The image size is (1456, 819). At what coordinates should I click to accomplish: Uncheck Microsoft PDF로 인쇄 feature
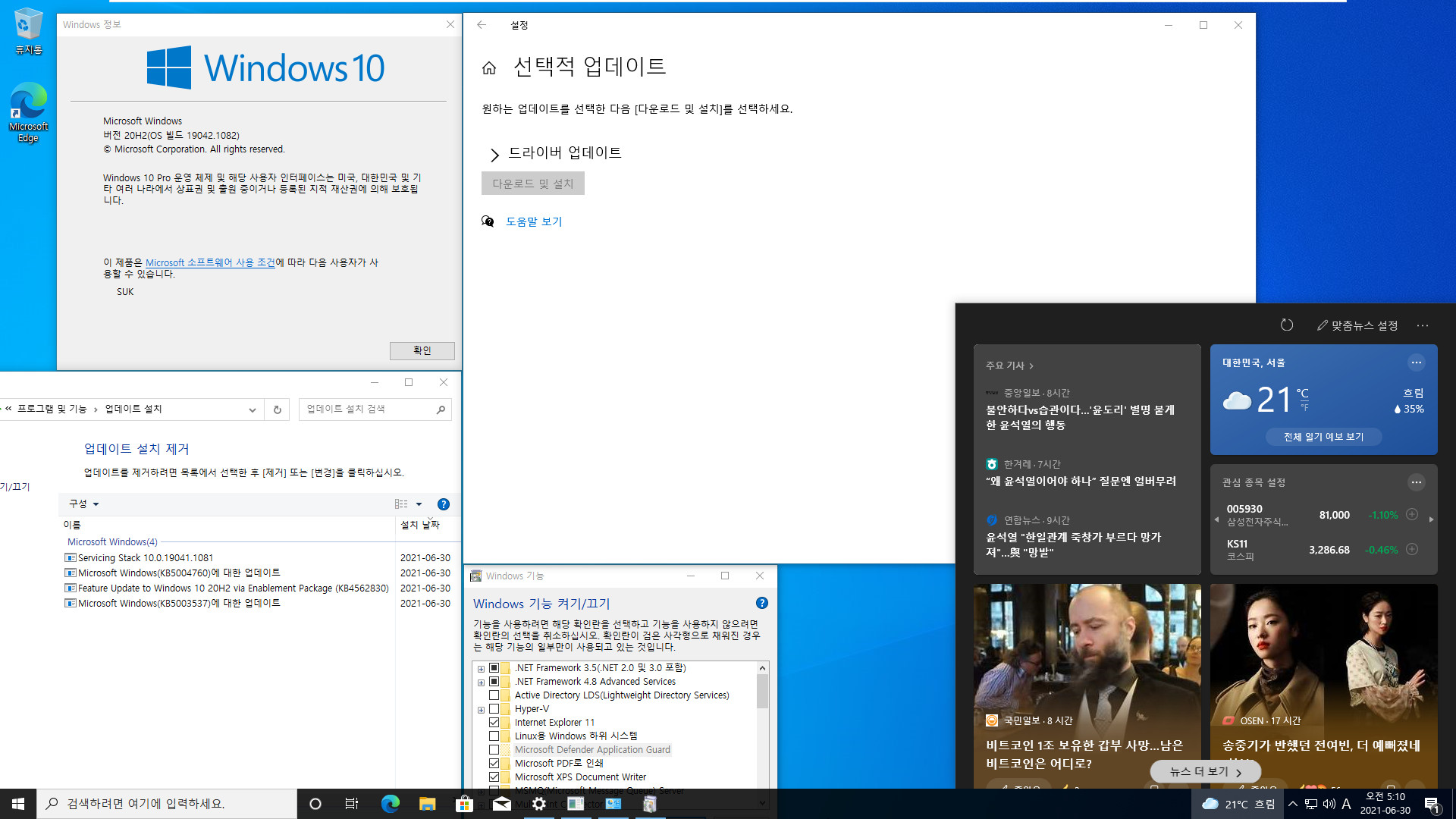tap(494, 764)
